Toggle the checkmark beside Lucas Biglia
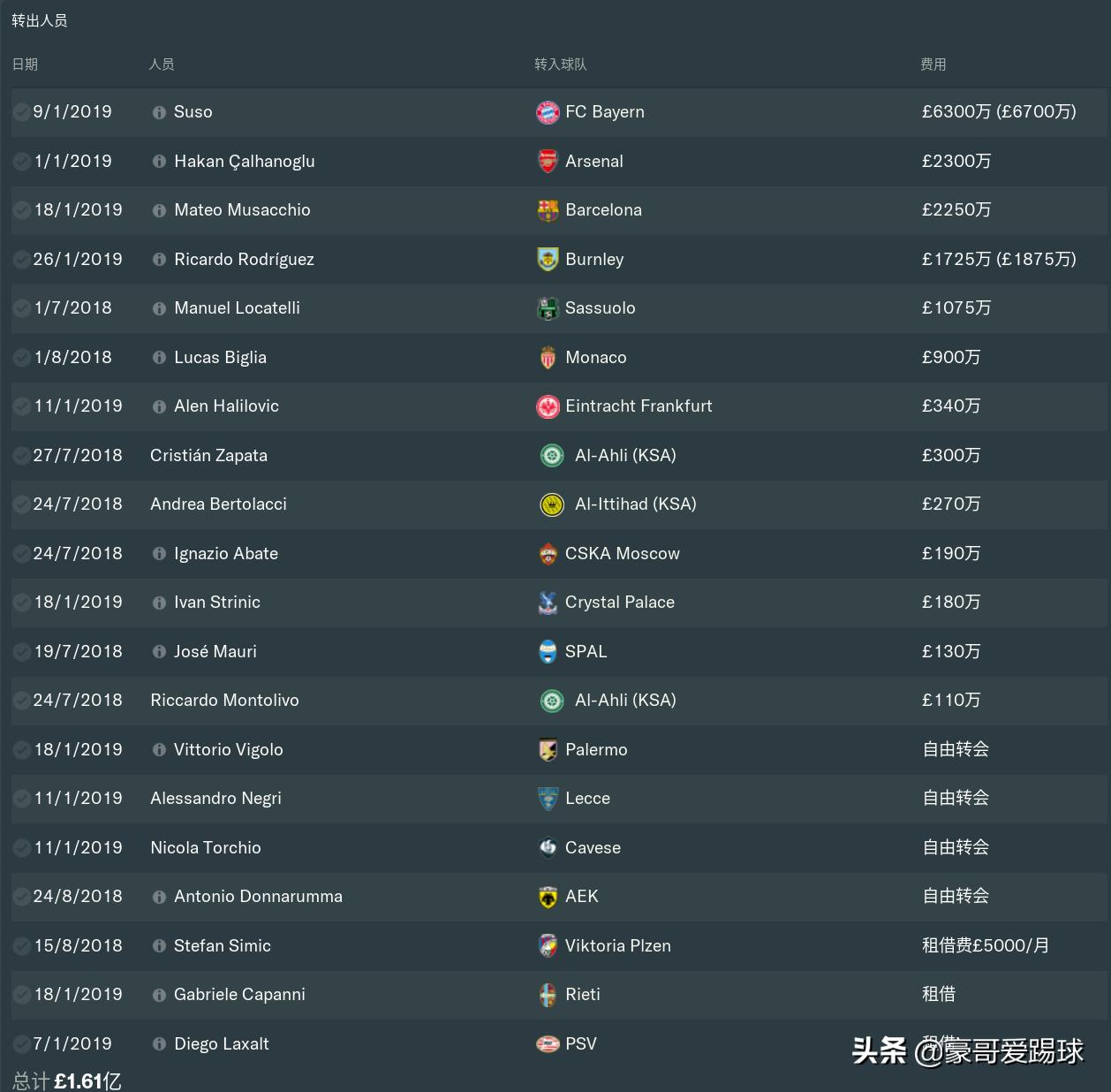Image resolution: width=1111 pixels, height=1092 pixels. [20, 356]
